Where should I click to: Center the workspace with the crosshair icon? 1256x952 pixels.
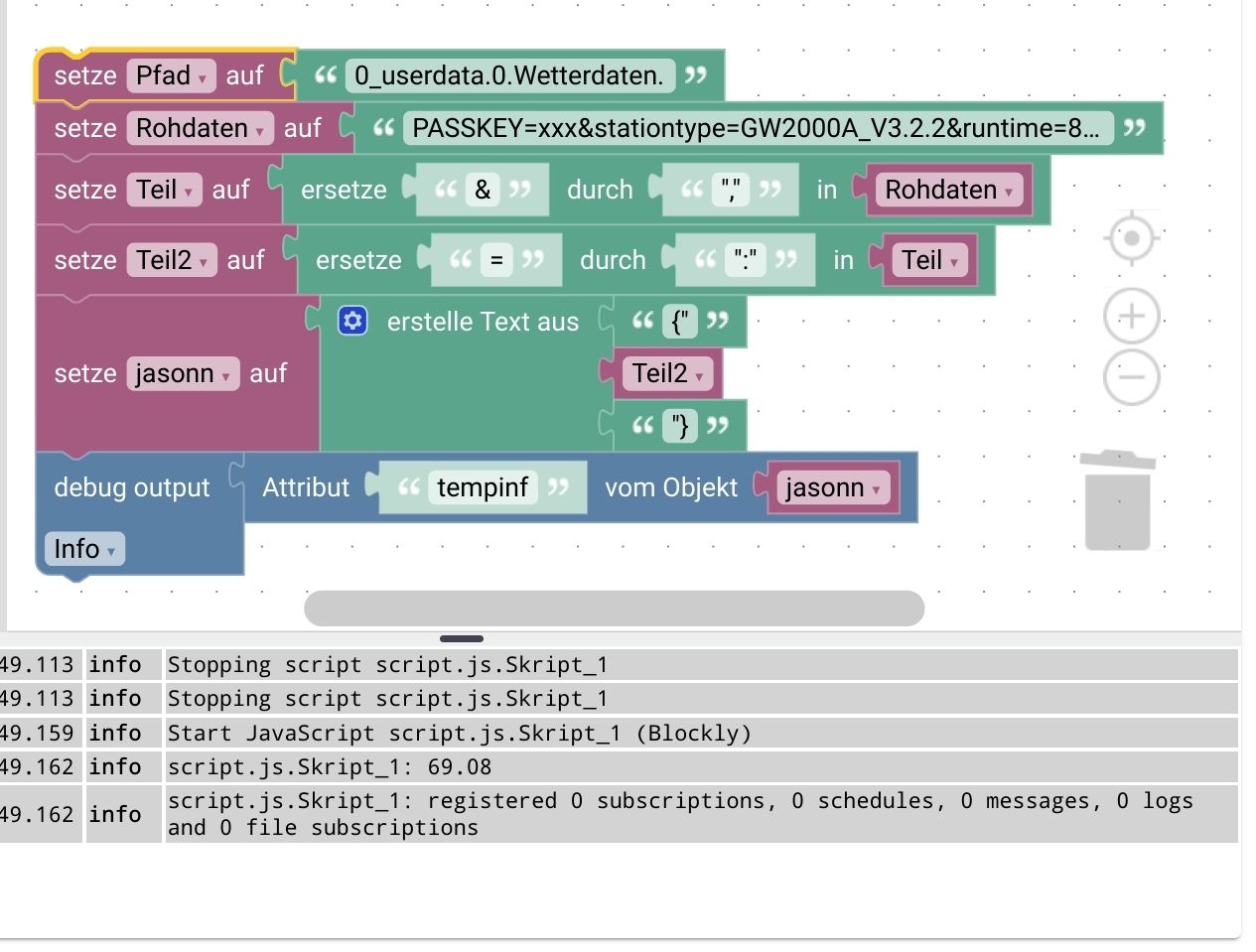point(1131,237)
